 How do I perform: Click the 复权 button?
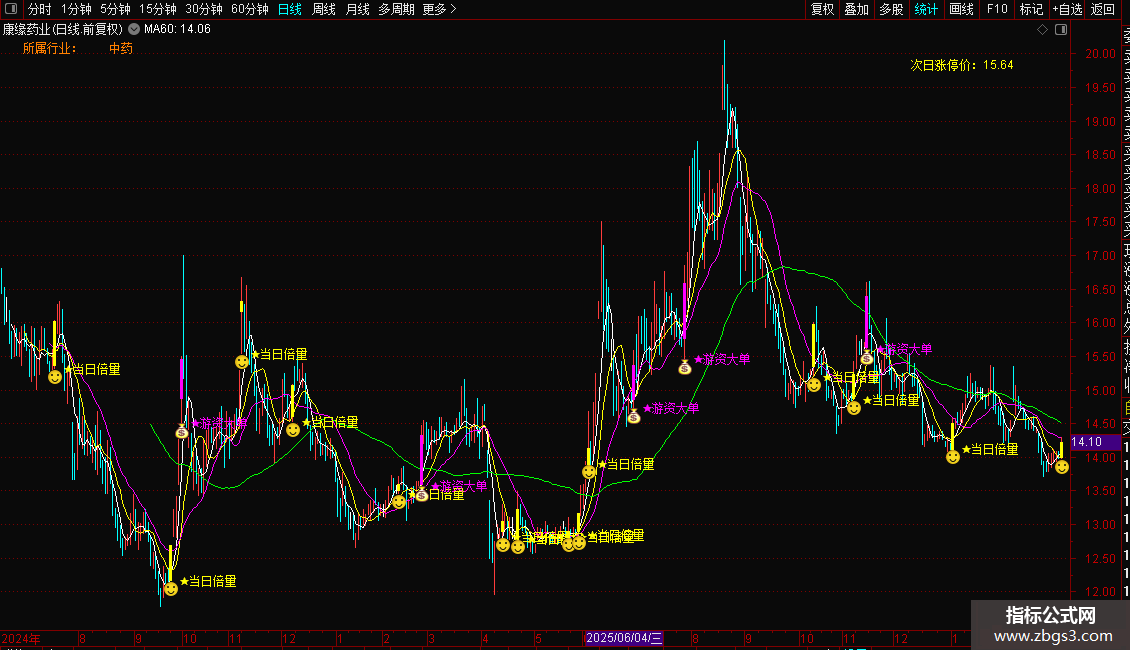822,9
